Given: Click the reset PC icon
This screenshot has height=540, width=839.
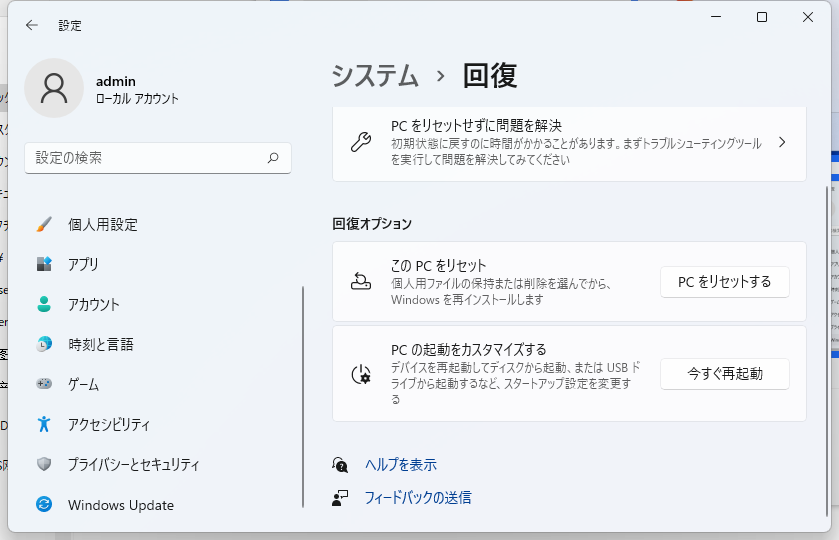Looking at the screenshot, I should pyautogui.click(x=361, y=282).
